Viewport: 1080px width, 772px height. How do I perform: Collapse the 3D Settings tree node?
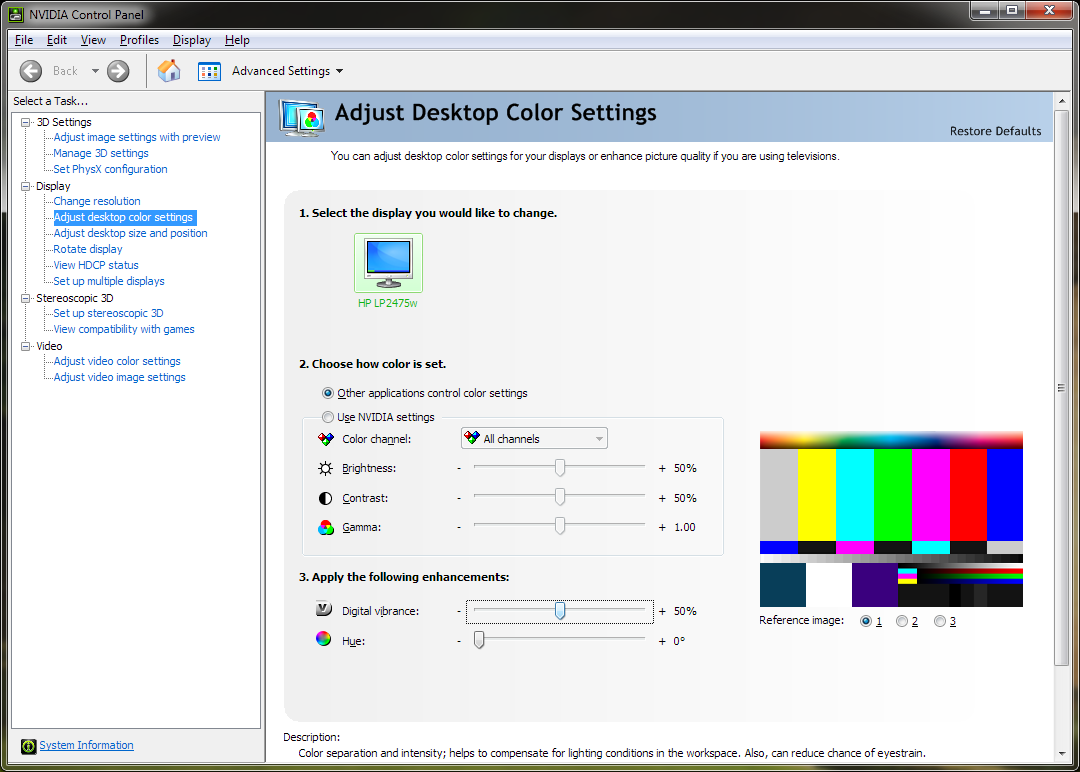[x=25, y=122]
